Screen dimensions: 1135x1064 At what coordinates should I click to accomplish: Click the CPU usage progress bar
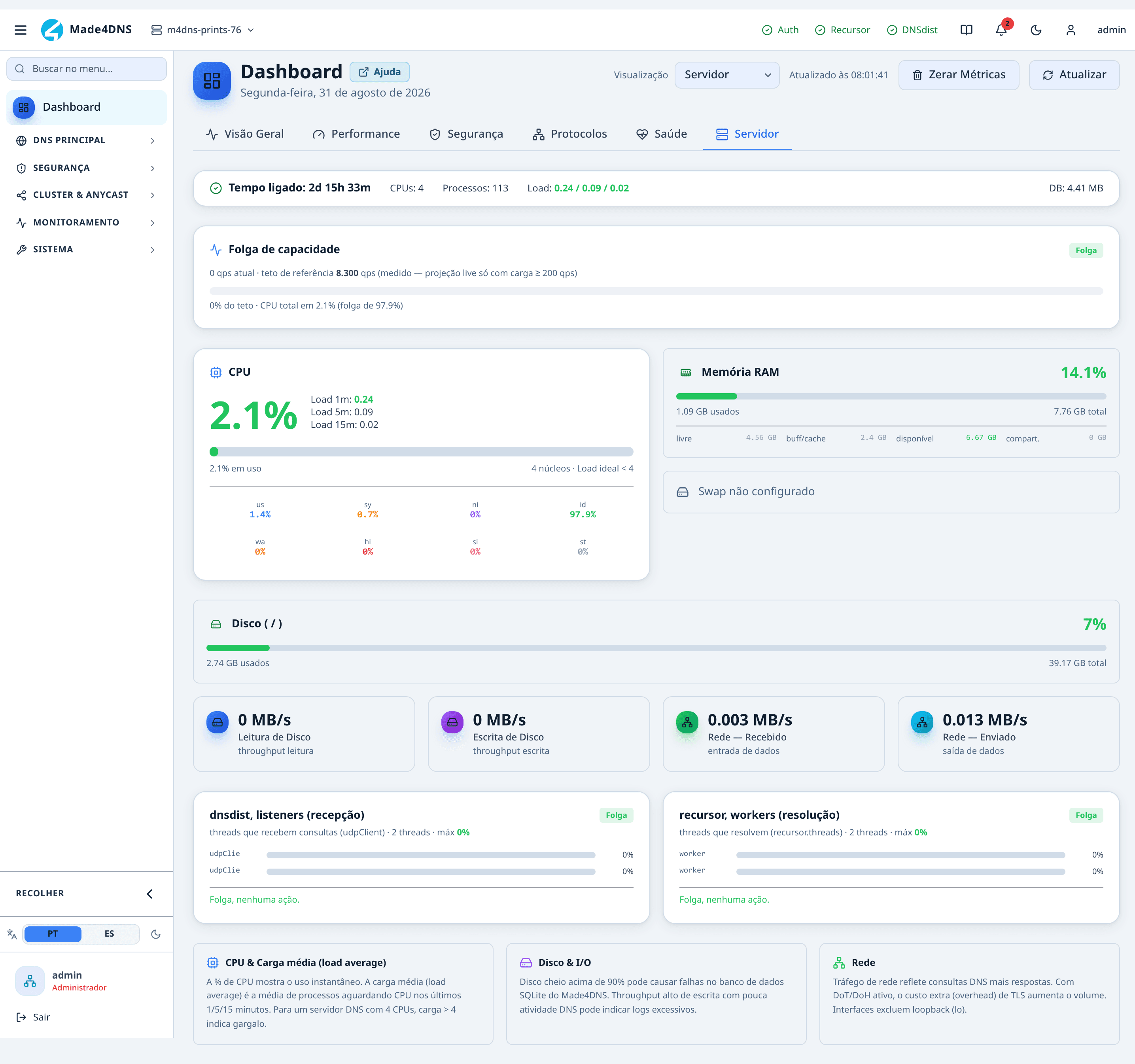coord(421,452)
